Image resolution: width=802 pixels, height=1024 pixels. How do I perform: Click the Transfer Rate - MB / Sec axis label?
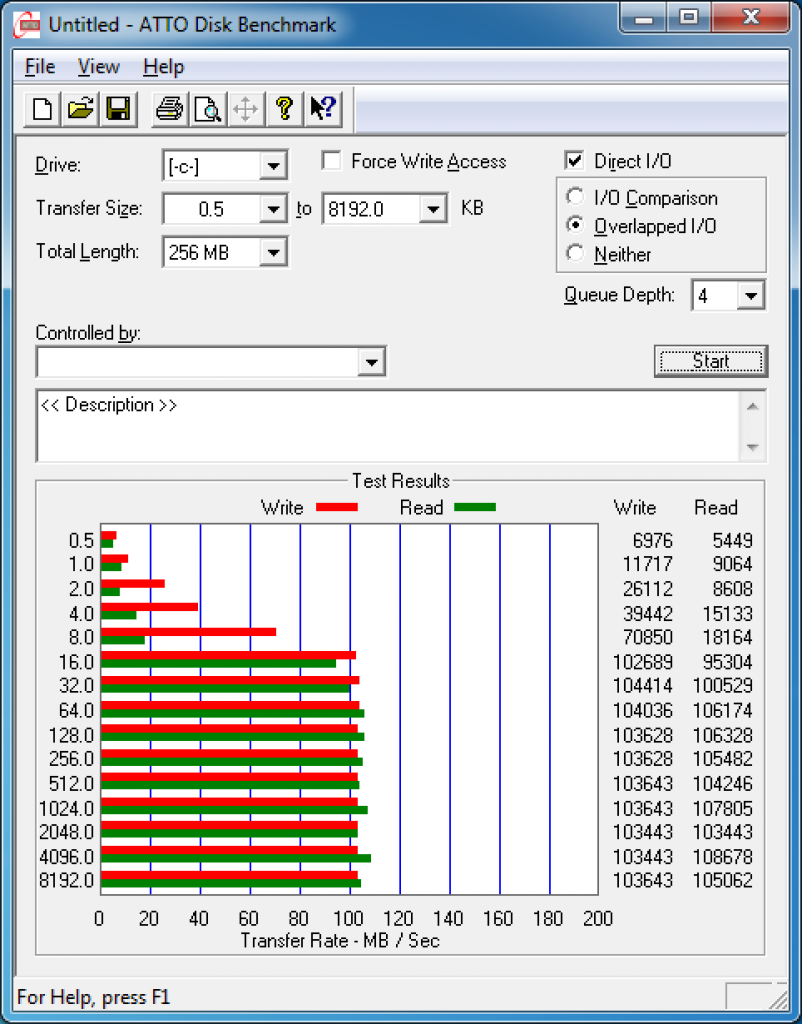point(340,940)
